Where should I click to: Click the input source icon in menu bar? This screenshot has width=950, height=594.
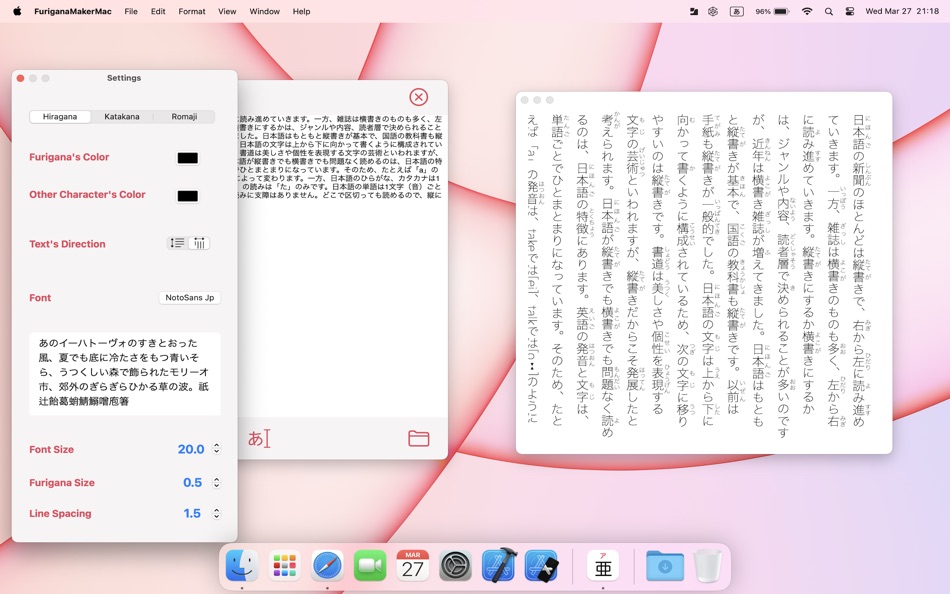pyautogui.click(x=737, y=11)
